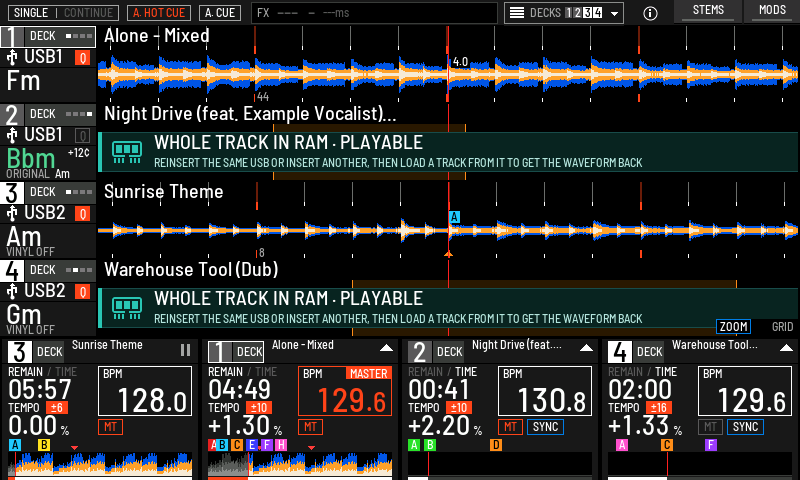Open the info (i) icon in top bar

(x=650, y=13)
